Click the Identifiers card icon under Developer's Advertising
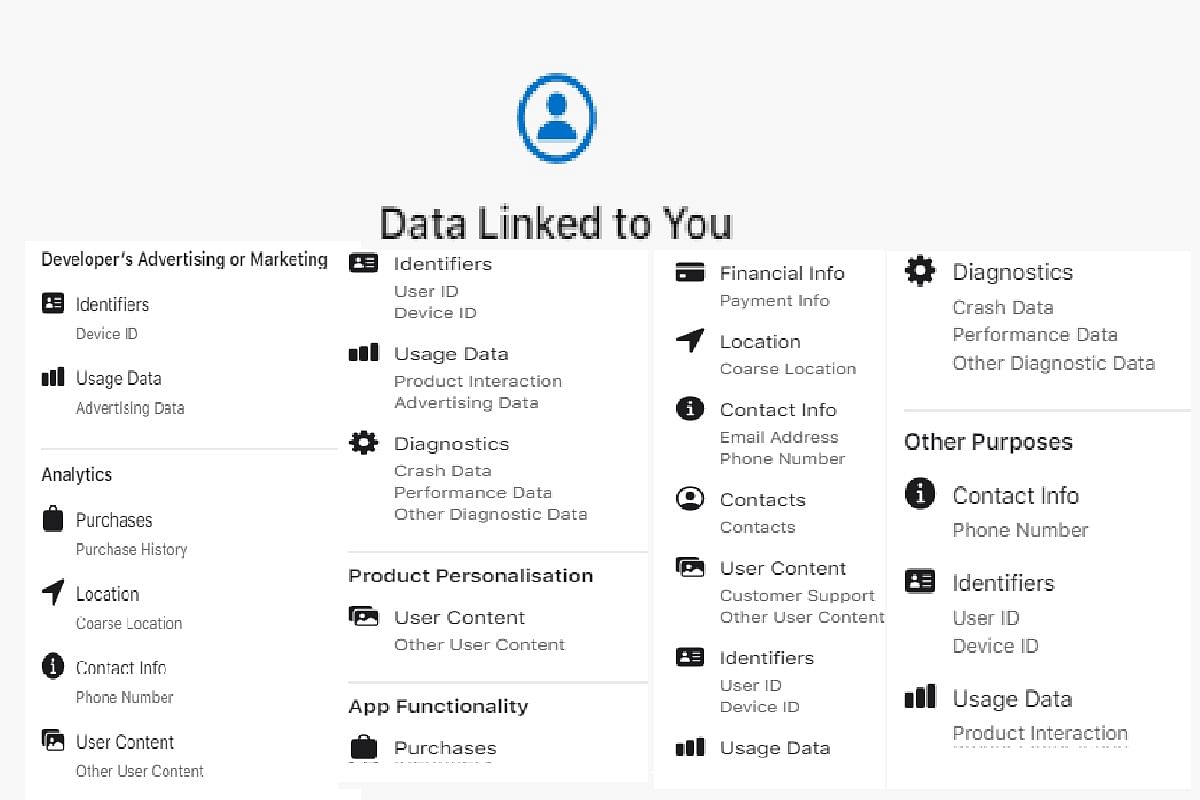 tap(53, 303)
